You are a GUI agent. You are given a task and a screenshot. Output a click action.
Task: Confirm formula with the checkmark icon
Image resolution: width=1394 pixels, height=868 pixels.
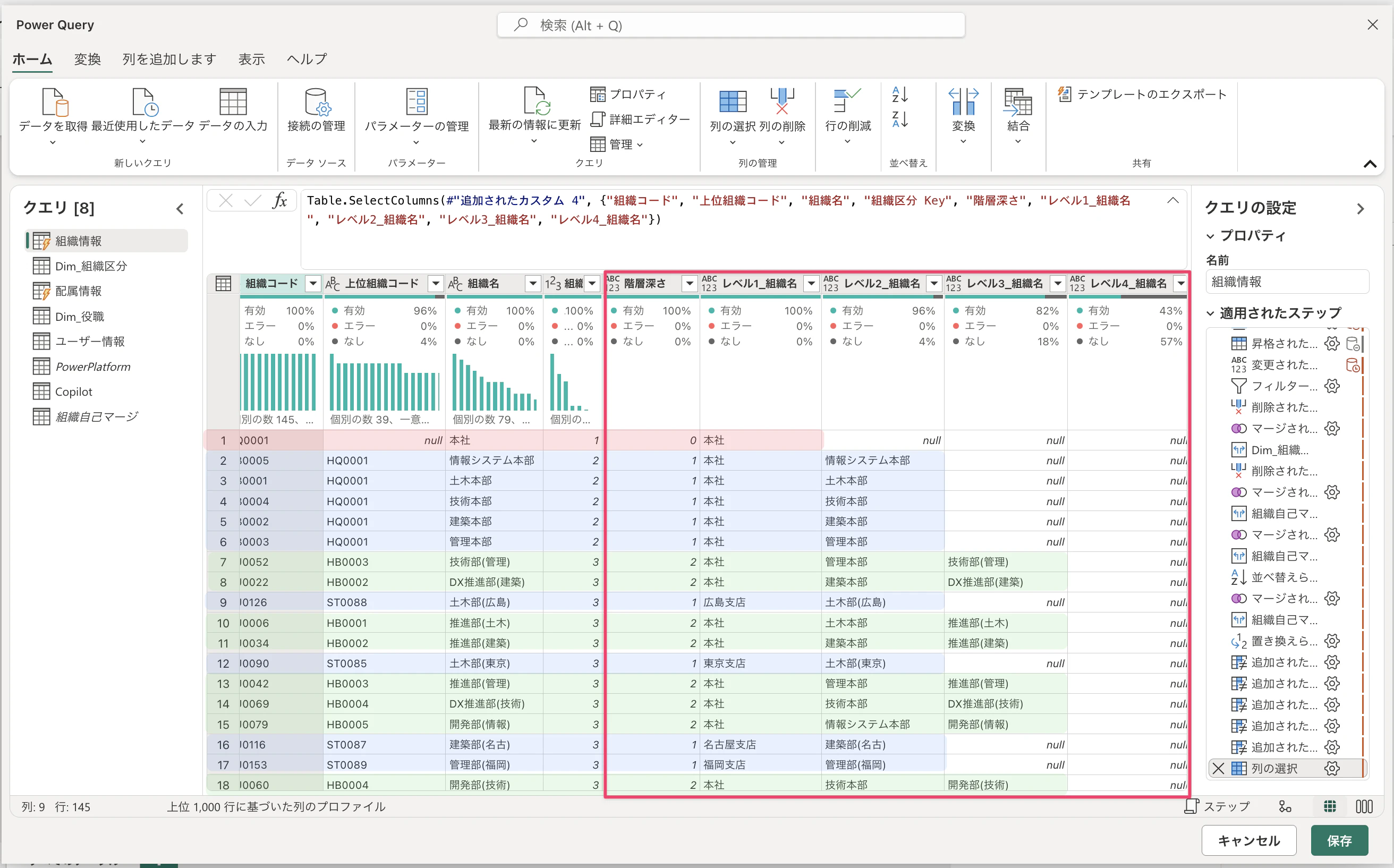tap(252, 200)
